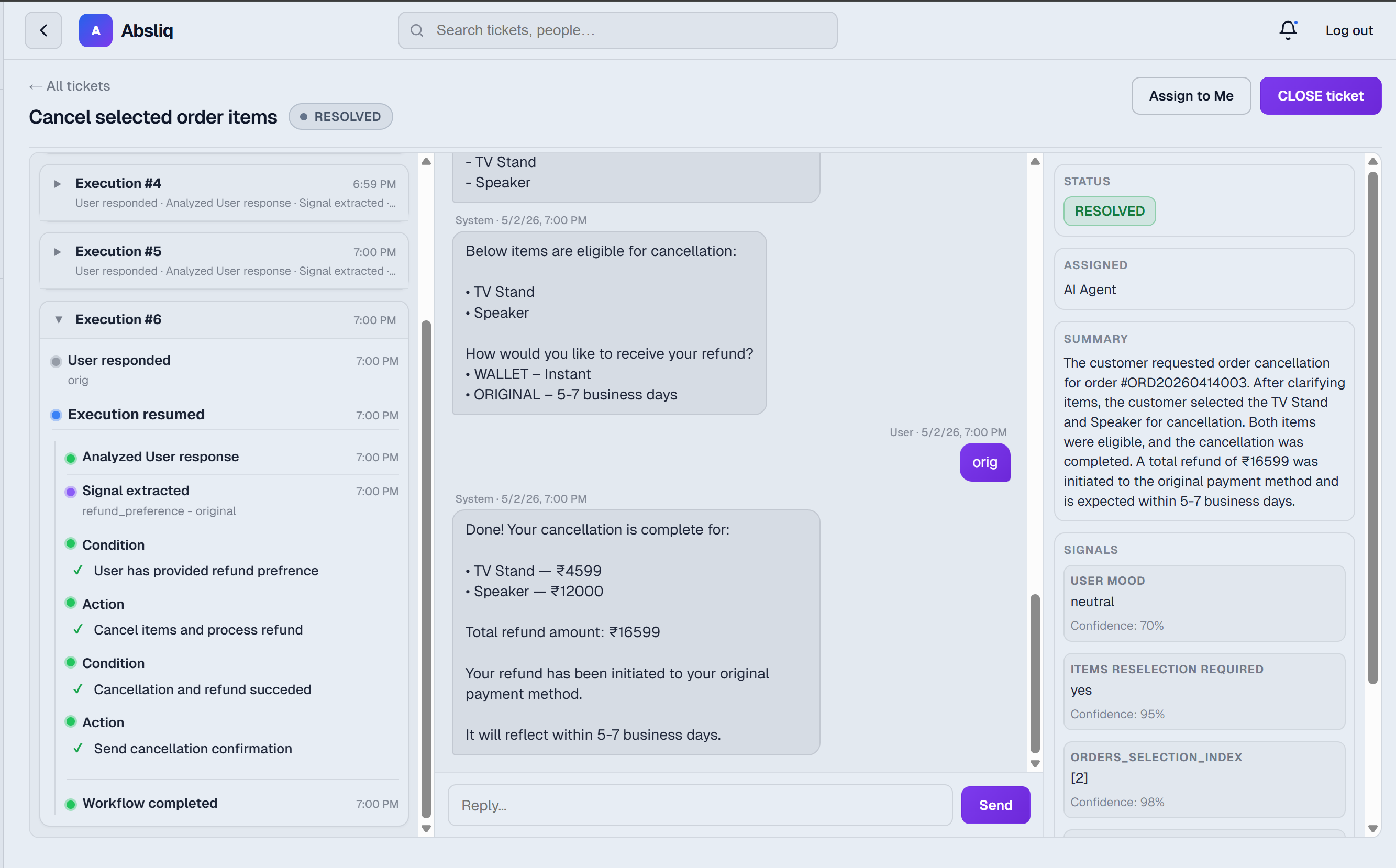The image size is (1396, 868).
Task: Click the search magnifier icon
Action: point(417,30)
